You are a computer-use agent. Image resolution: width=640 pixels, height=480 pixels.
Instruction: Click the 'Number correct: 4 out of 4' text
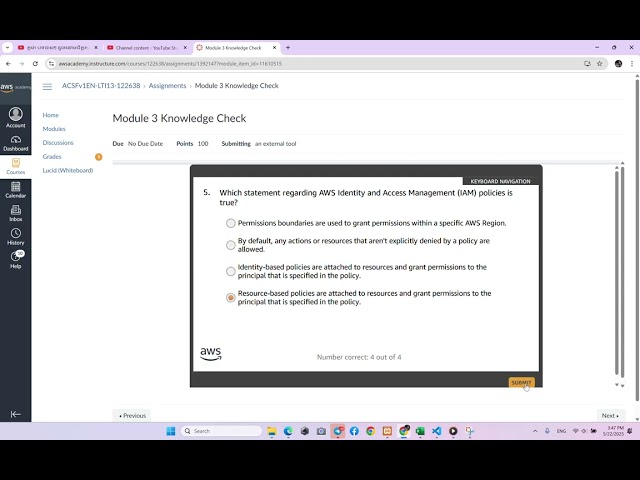[359, 357]
